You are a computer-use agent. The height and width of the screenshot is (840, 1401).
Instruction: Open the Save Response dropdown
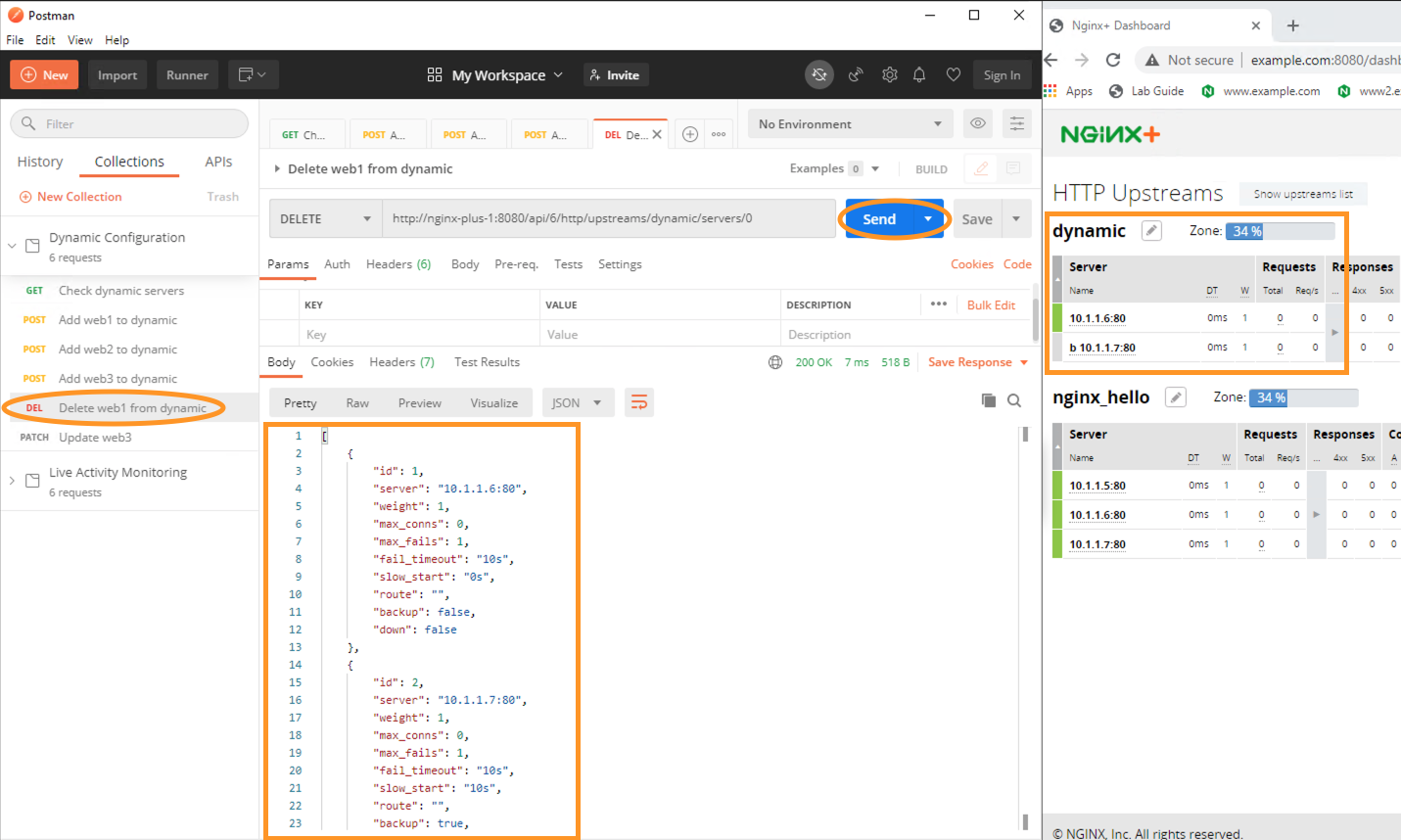click(x=979, y=362)
